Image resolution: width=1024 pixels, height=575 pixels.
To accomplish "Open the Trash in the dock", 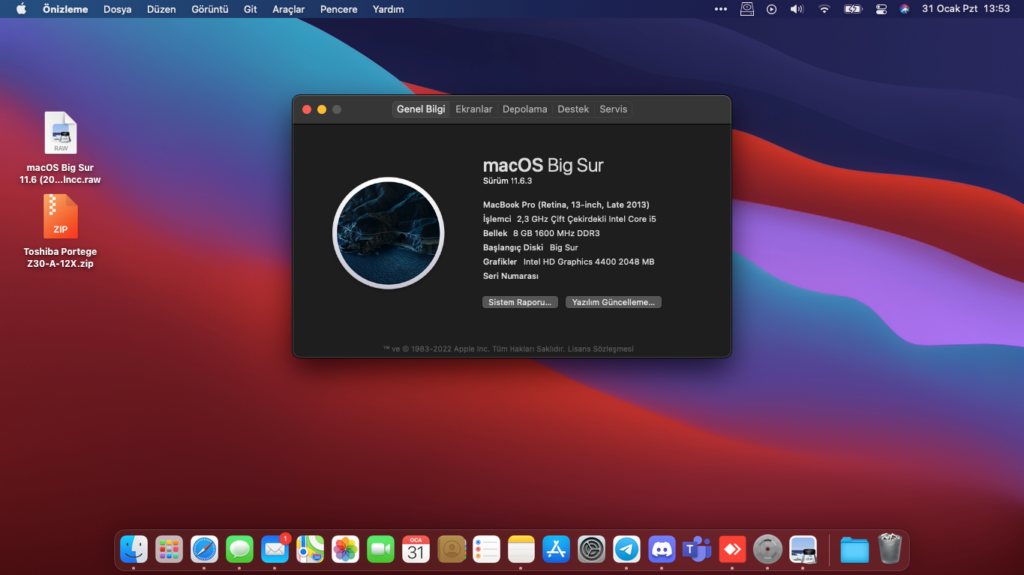I will pyautogui.click(x=889, y=548).
